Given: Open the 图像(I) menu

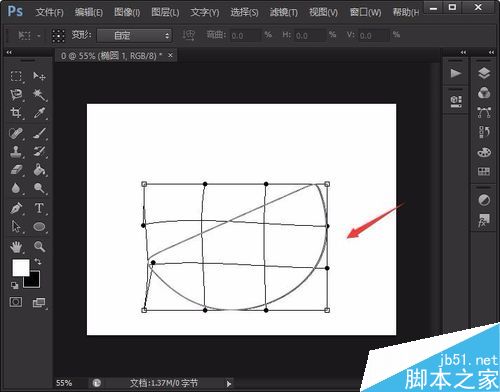Looking at the screenshot, I should click(x=127, y=13).
